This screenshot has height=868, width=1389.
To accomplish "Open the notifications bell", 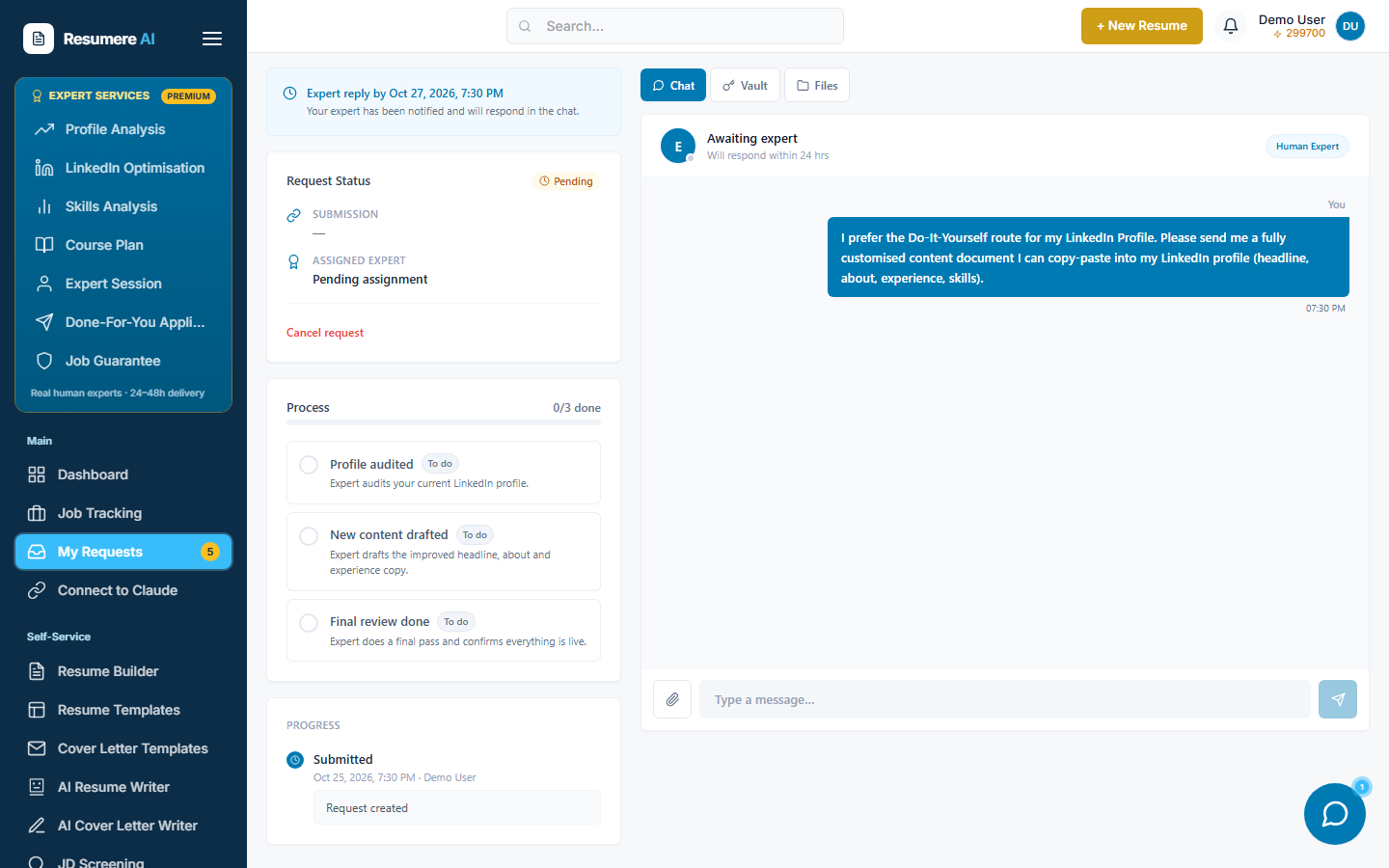I will point(1231,26).
